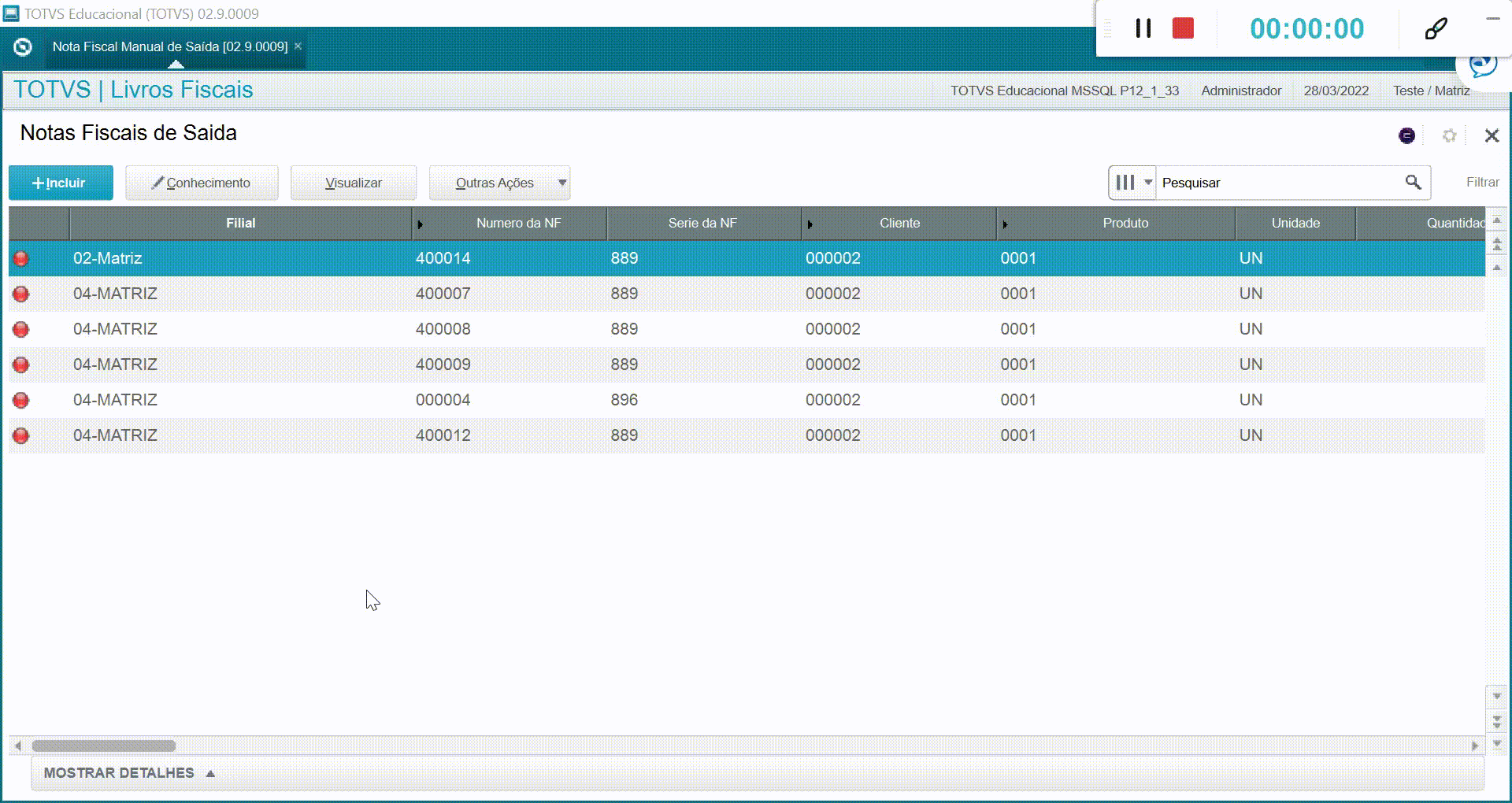1512x803 pixels.
Task: Click red status icon for NF 000004
Action: point(21,400)
